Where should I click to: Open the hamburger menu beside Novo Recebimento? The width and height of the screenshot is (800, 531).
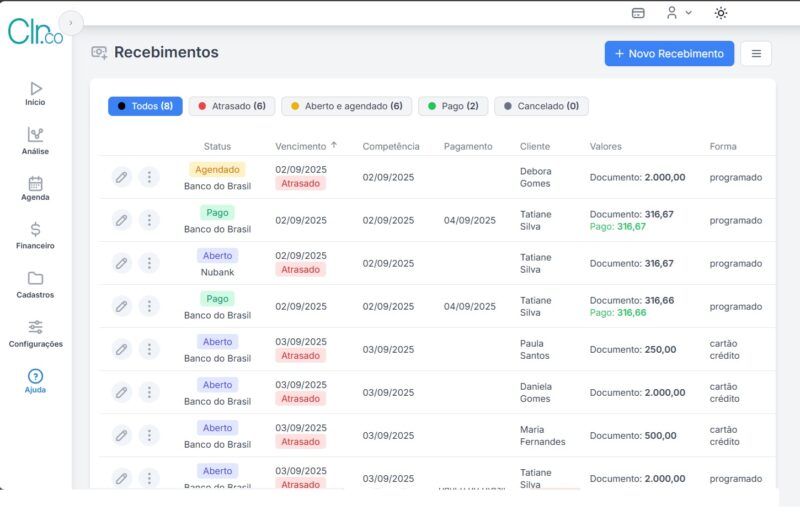click(755, 54)
